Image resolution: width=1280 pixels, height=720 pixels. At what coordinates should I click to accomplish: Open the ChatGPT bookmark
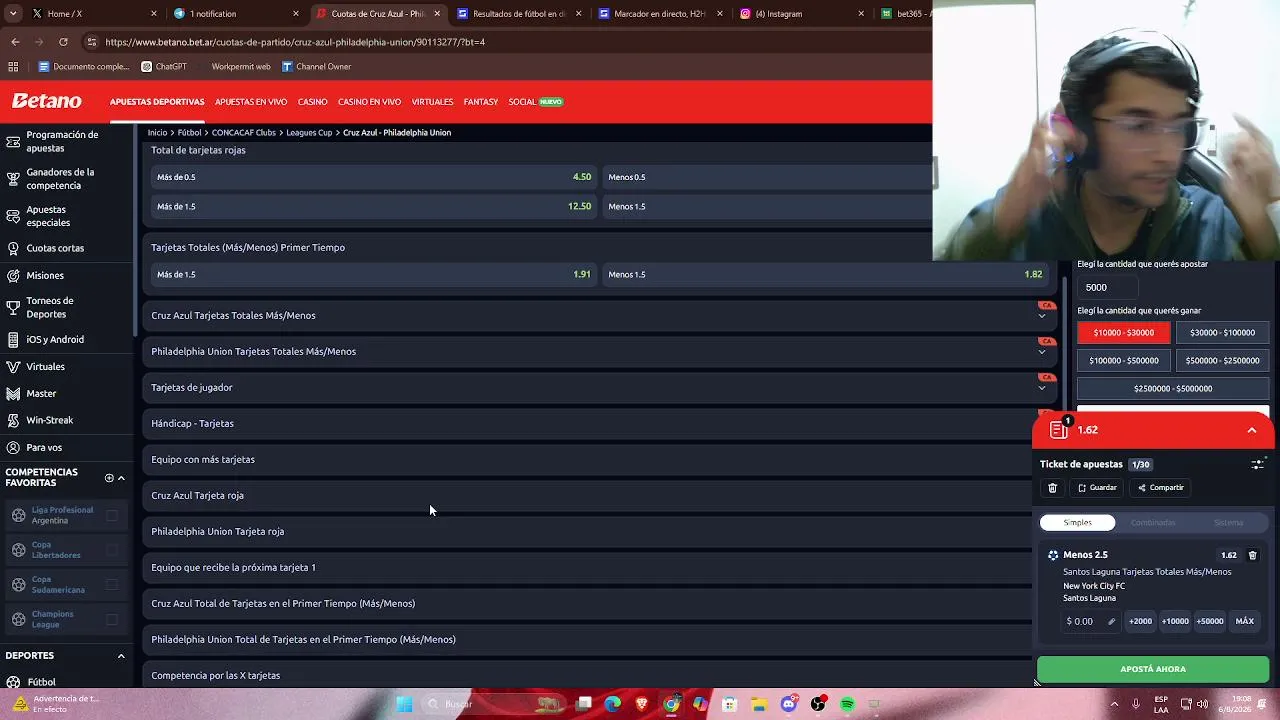(164, 67)
